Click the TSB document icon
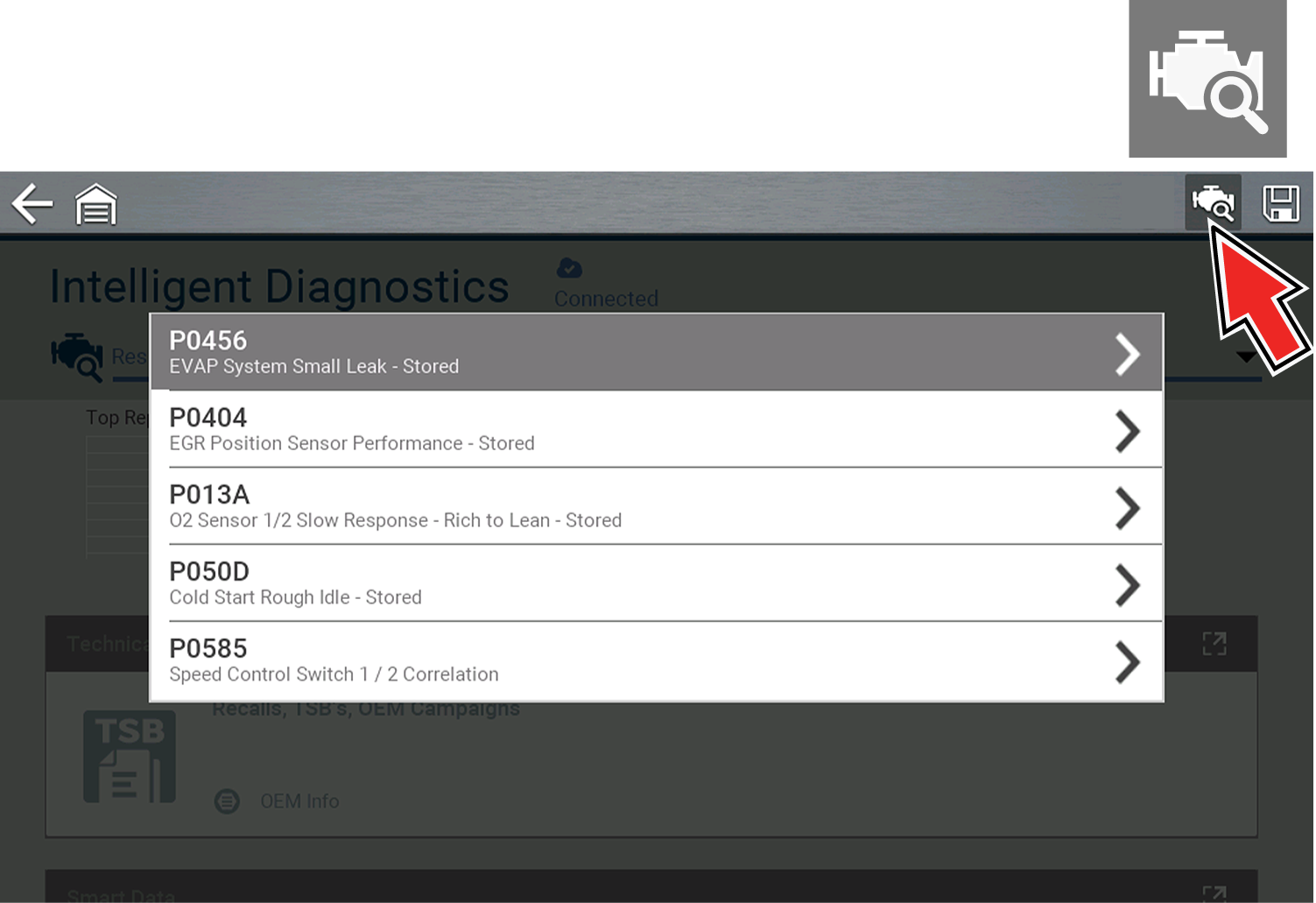The image size is (1316, 903). click(x=130, y=757)
